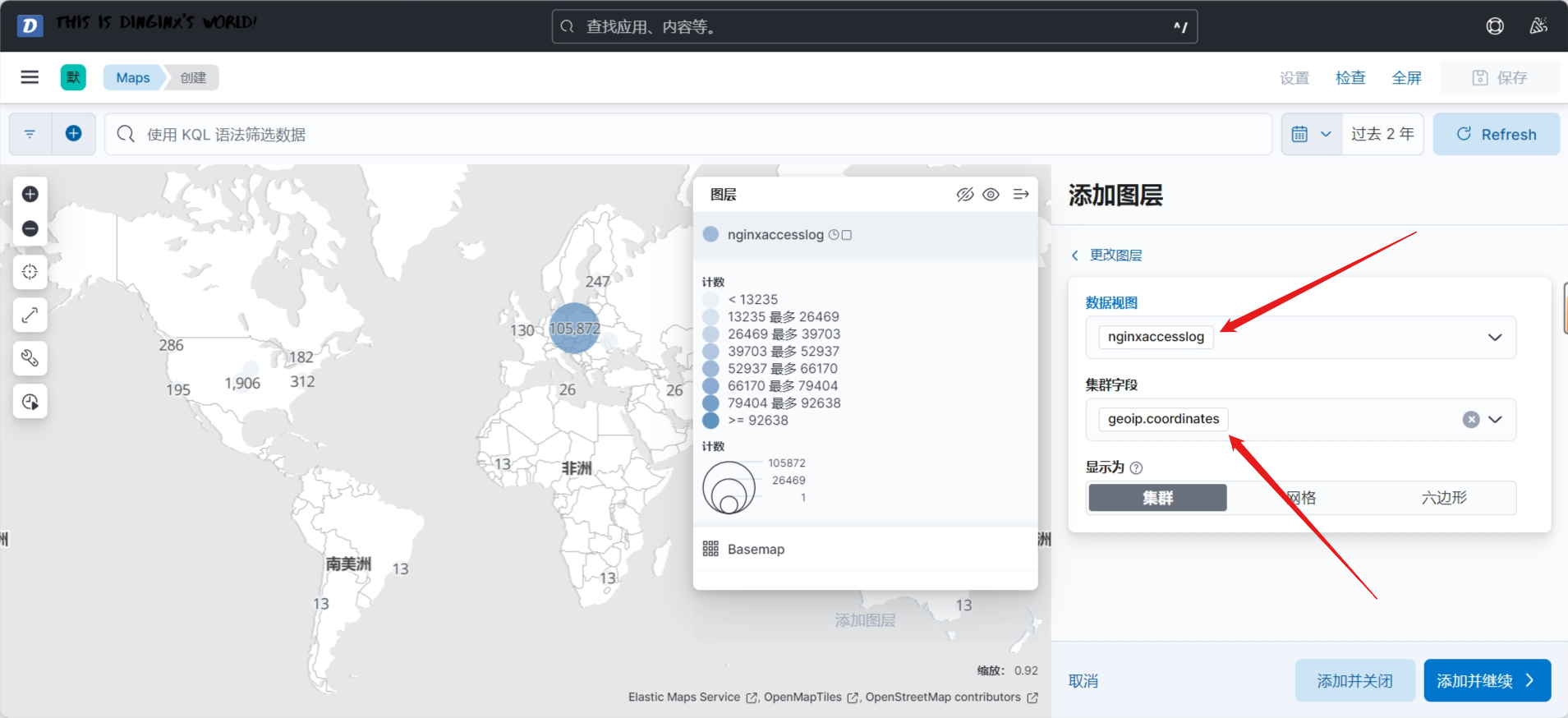The width and height of the screenshot is (1568, 718).
Task: Open the saved filter menu icon
Action: click(x=30, y=134)
